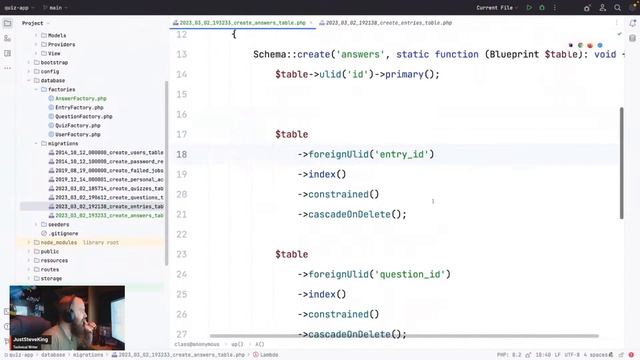
Task: Open the Project view selector dropdown
Action: click(36, 23)
